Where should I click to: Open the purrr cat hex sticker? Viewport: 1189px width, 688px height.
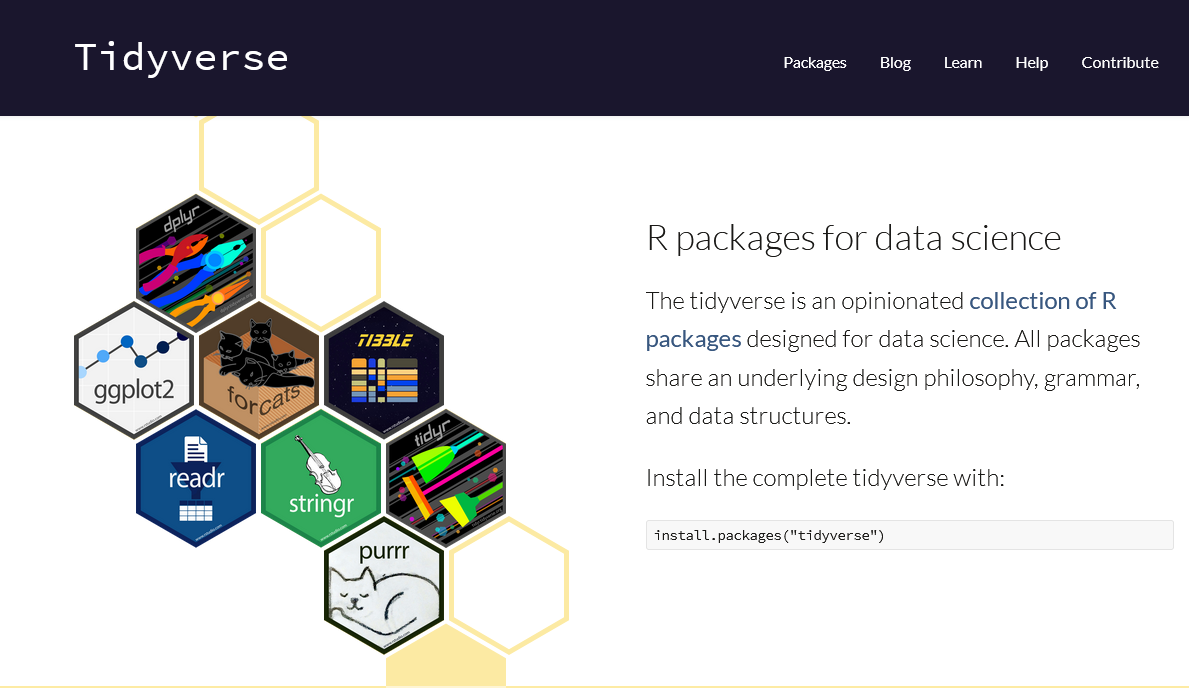click(x=384, y=586)
